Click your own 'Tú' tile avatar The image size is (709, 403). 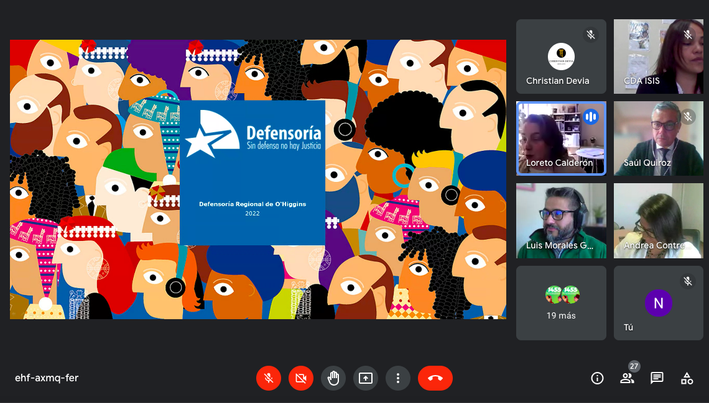pos(658,302)
